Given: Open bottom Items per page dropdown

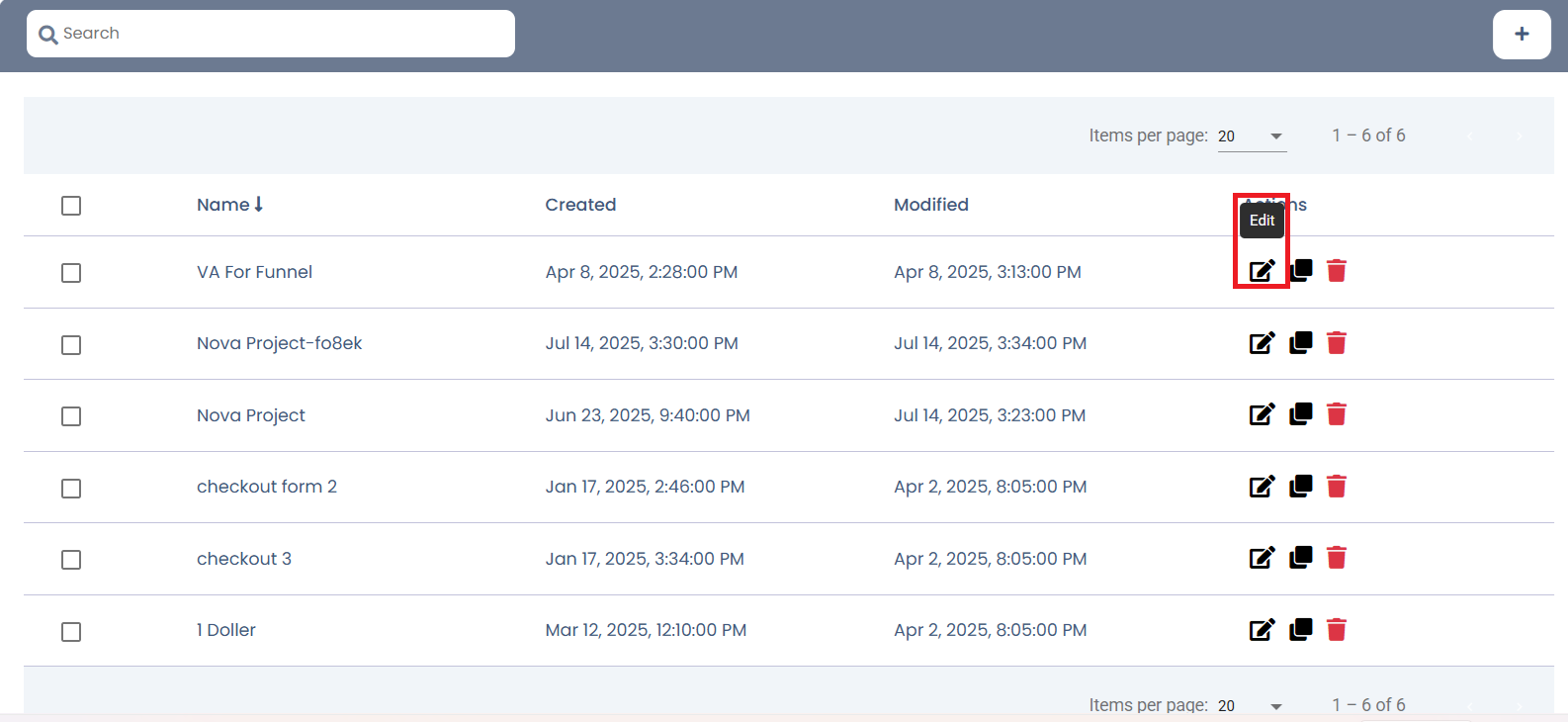Looking at the screenshot, I should point(1252,705).
